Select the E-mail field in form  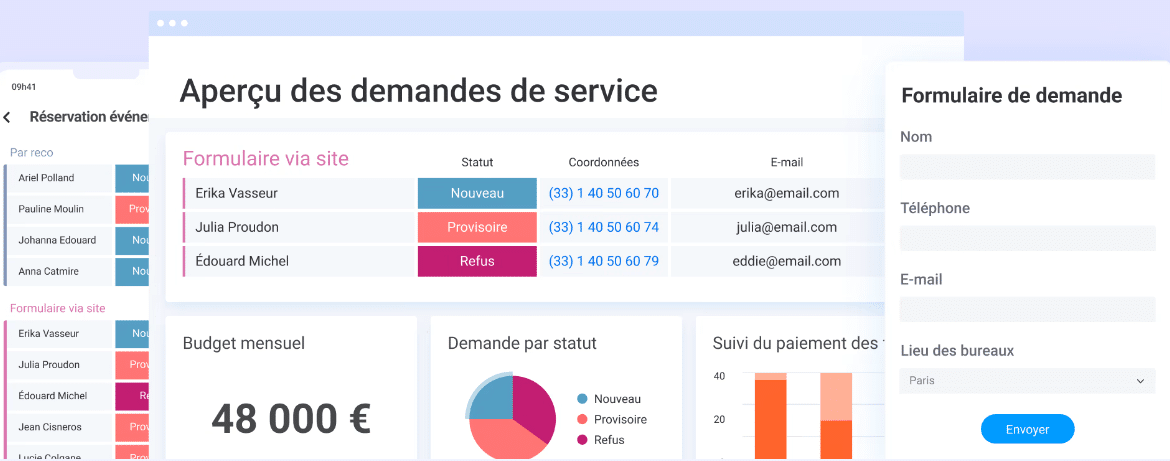click(x=1027, y=309)
